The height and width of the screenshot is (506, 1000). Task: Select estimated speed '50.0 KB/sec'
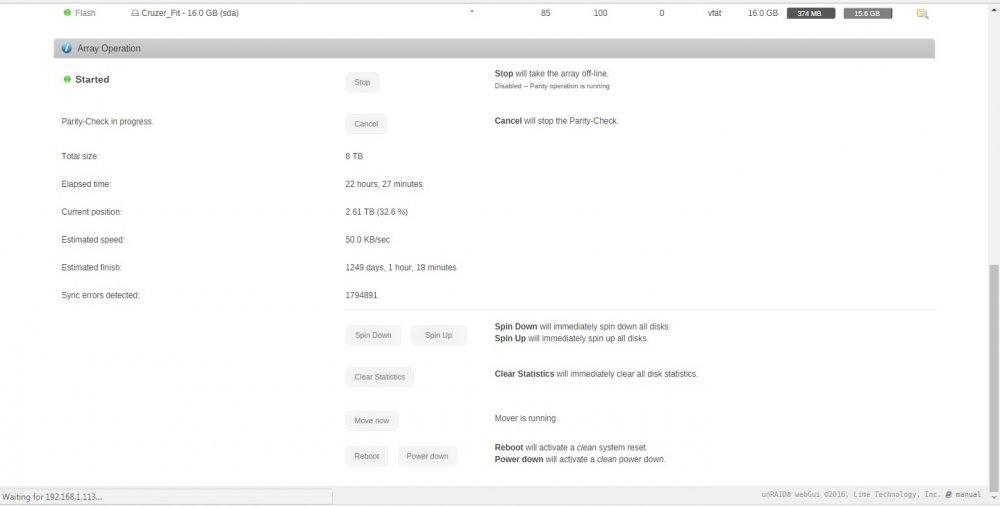[367, 240]
